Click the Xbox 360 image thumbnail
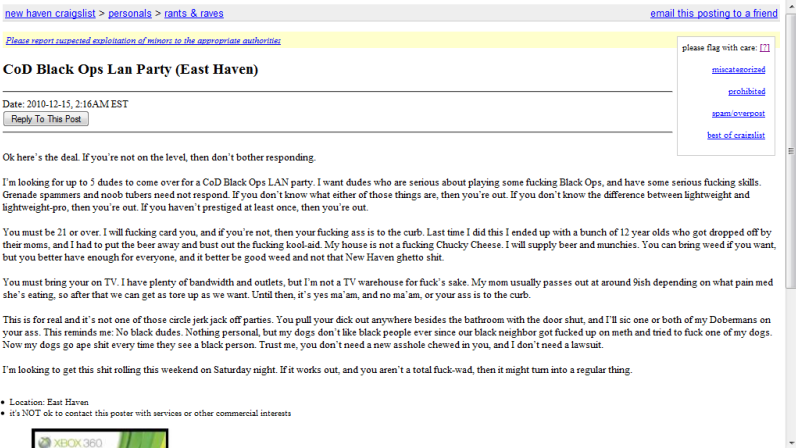 (100, 439)
